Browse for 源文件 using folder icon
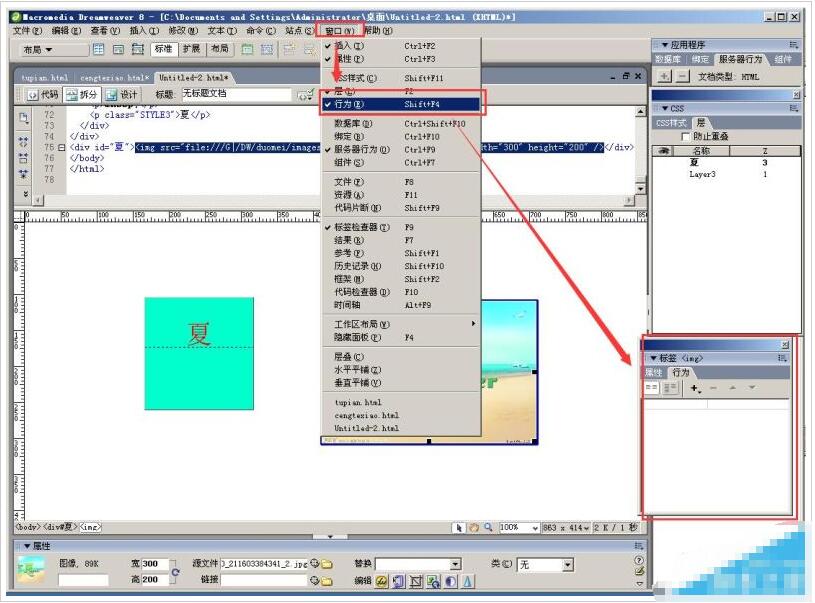Viewport: 815px width, 603px height. [326, 564]
